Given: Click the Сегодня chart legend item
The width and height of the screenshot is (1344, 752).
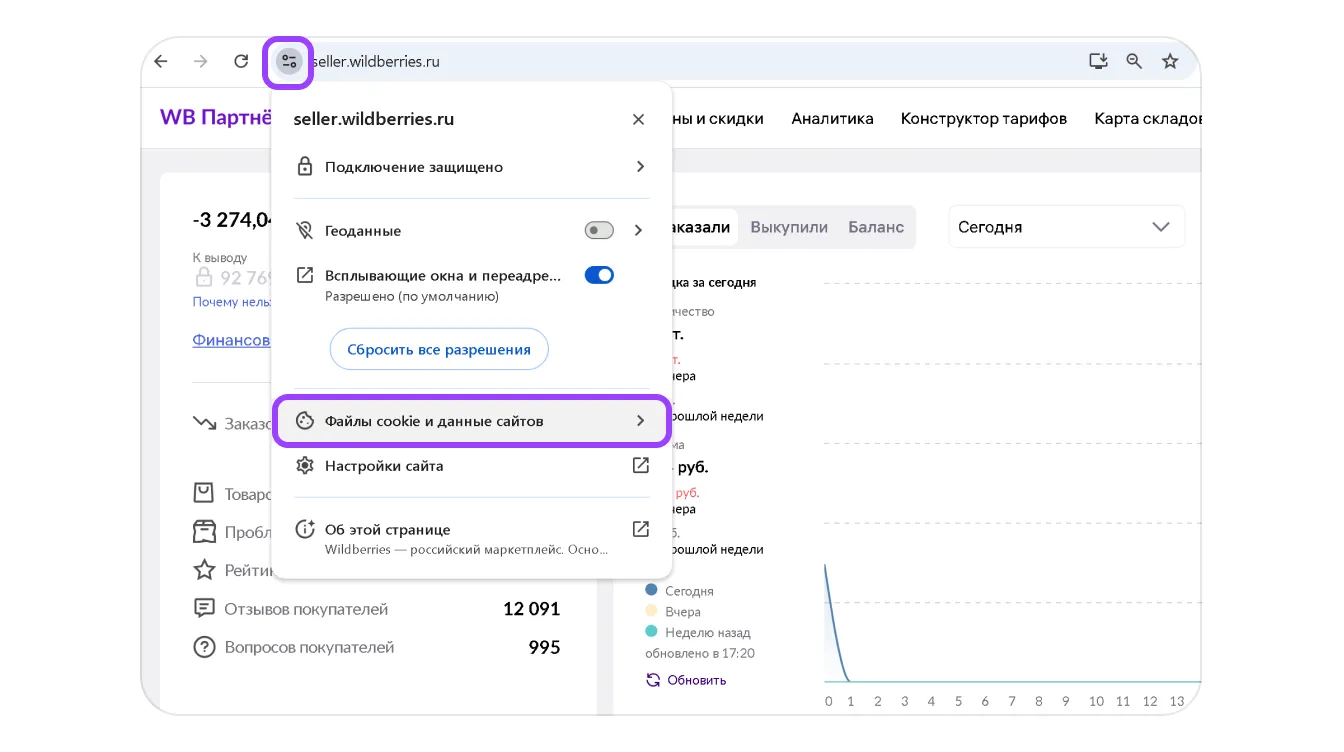Looking at the screenshot, I should (680, 591).
